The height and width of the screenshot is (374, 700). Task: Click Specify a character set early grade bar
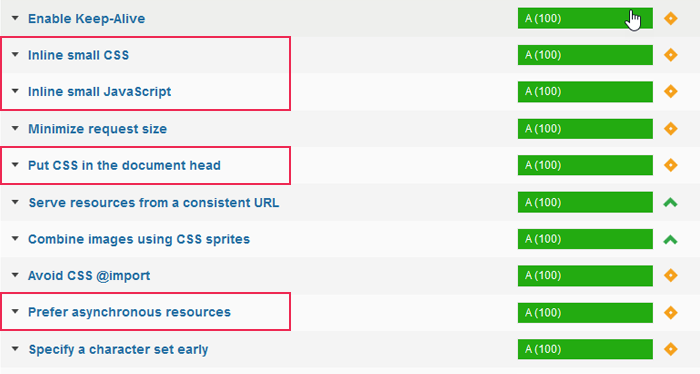coord(585,349)
